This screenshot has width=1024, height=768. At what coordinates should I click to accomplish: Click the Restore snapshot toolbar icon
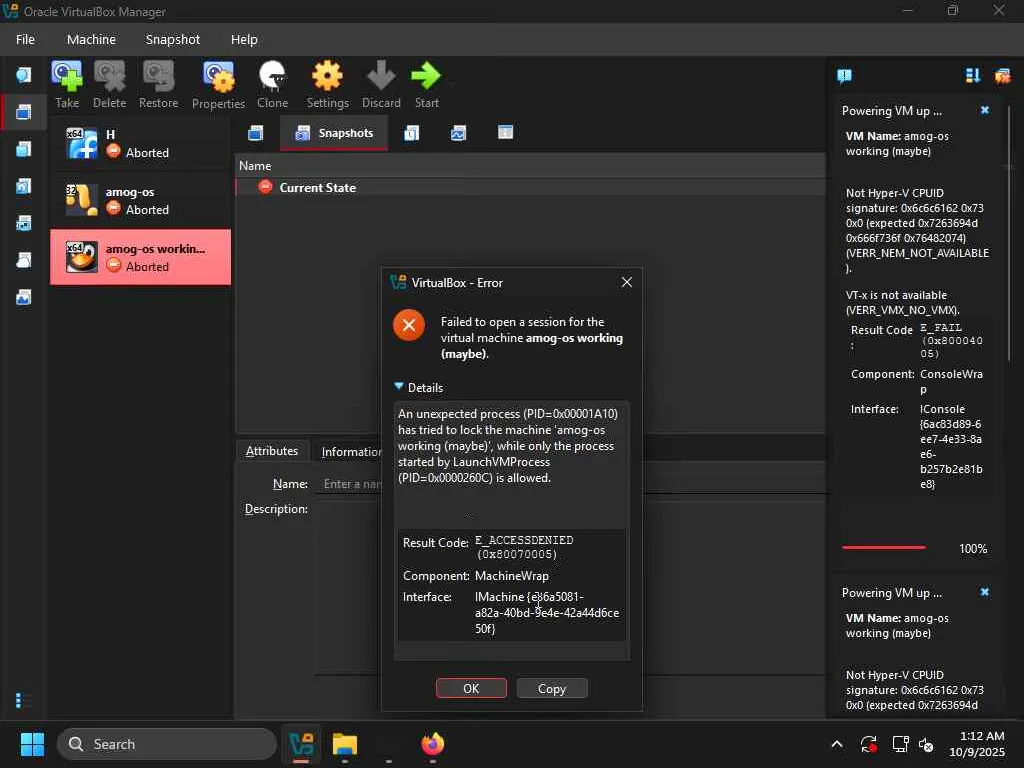tap(158, 85)
